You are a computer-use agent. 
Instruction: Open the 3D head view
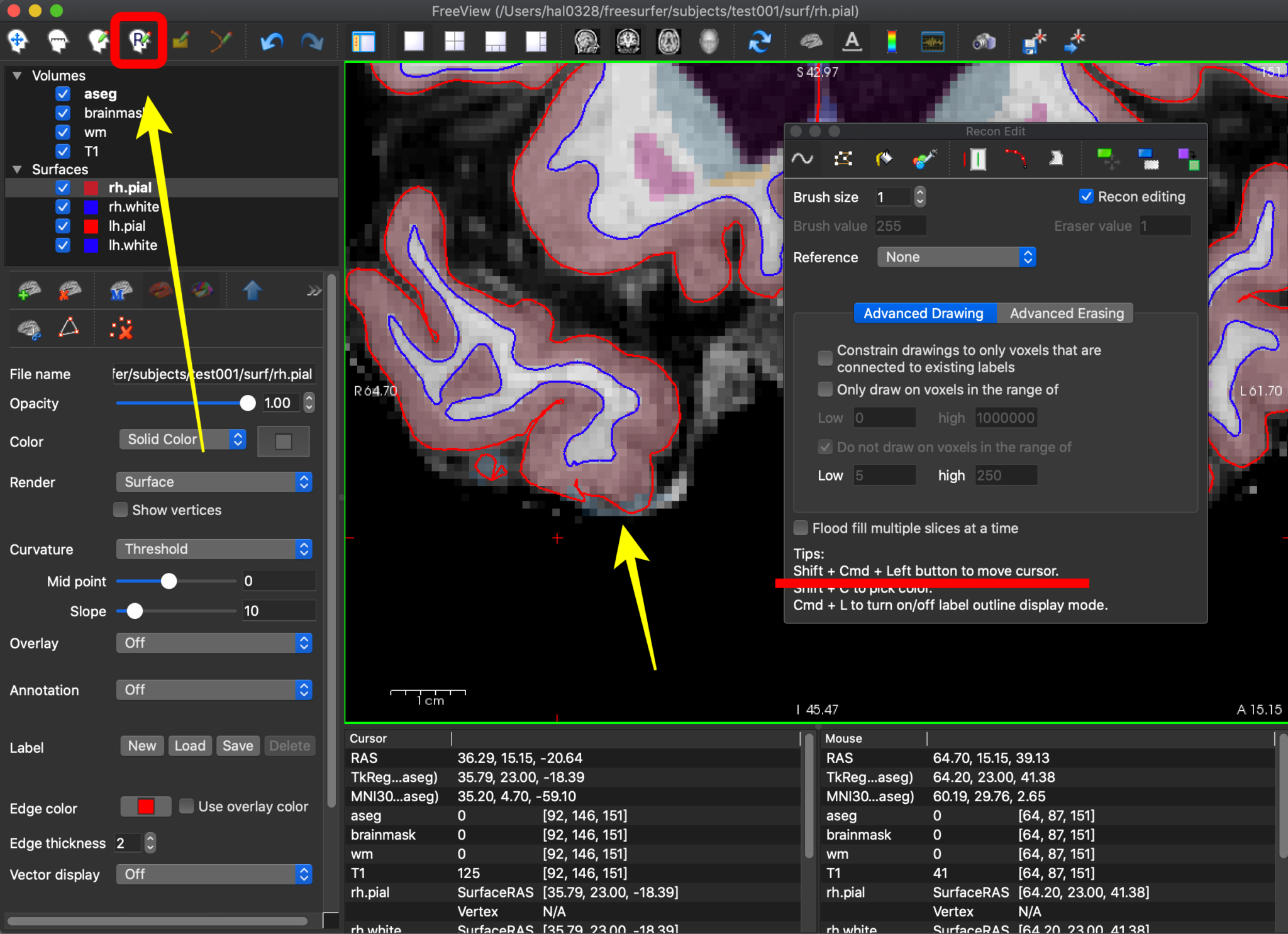coord(709,42)
